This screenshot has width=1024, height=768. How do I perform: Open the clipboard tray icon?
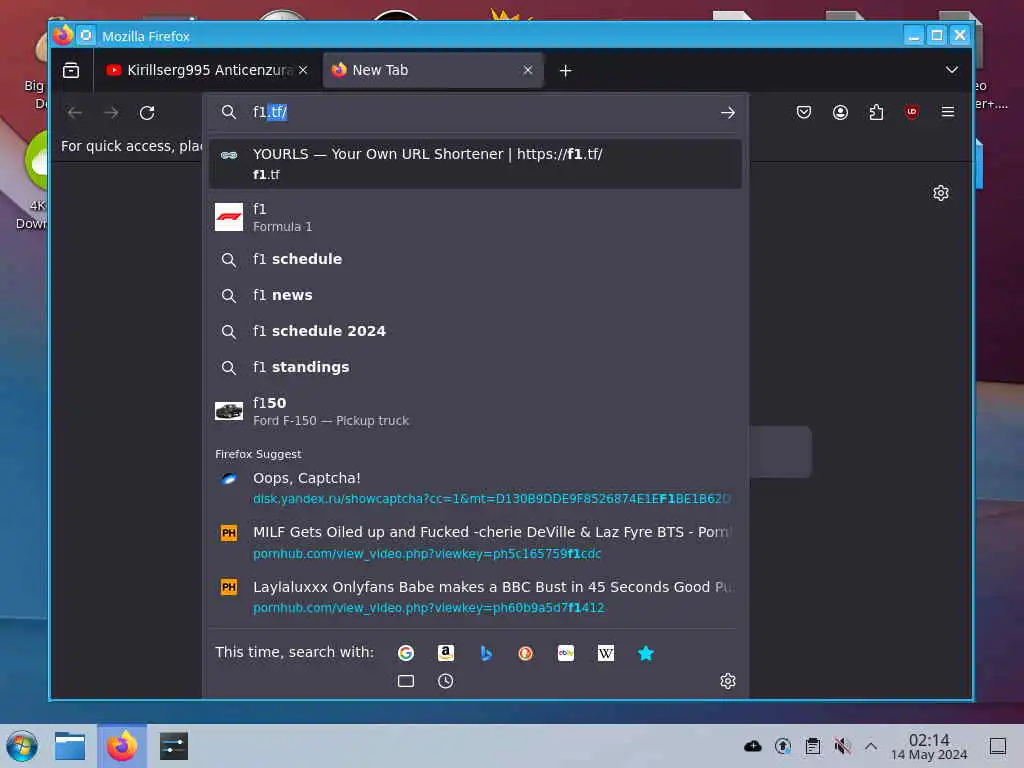pyautogui.click(x=812, y=746)
